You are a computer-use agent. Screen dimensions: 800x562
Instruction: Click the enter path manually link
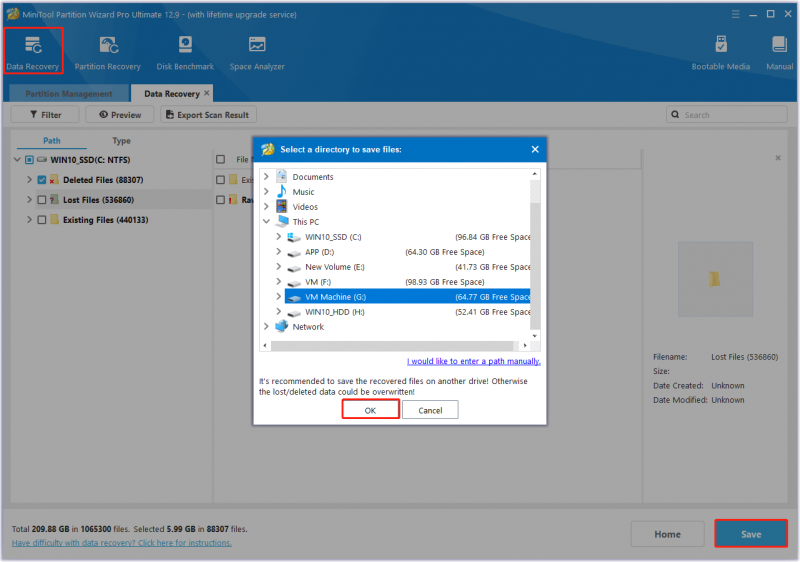[x=473, y=361]
